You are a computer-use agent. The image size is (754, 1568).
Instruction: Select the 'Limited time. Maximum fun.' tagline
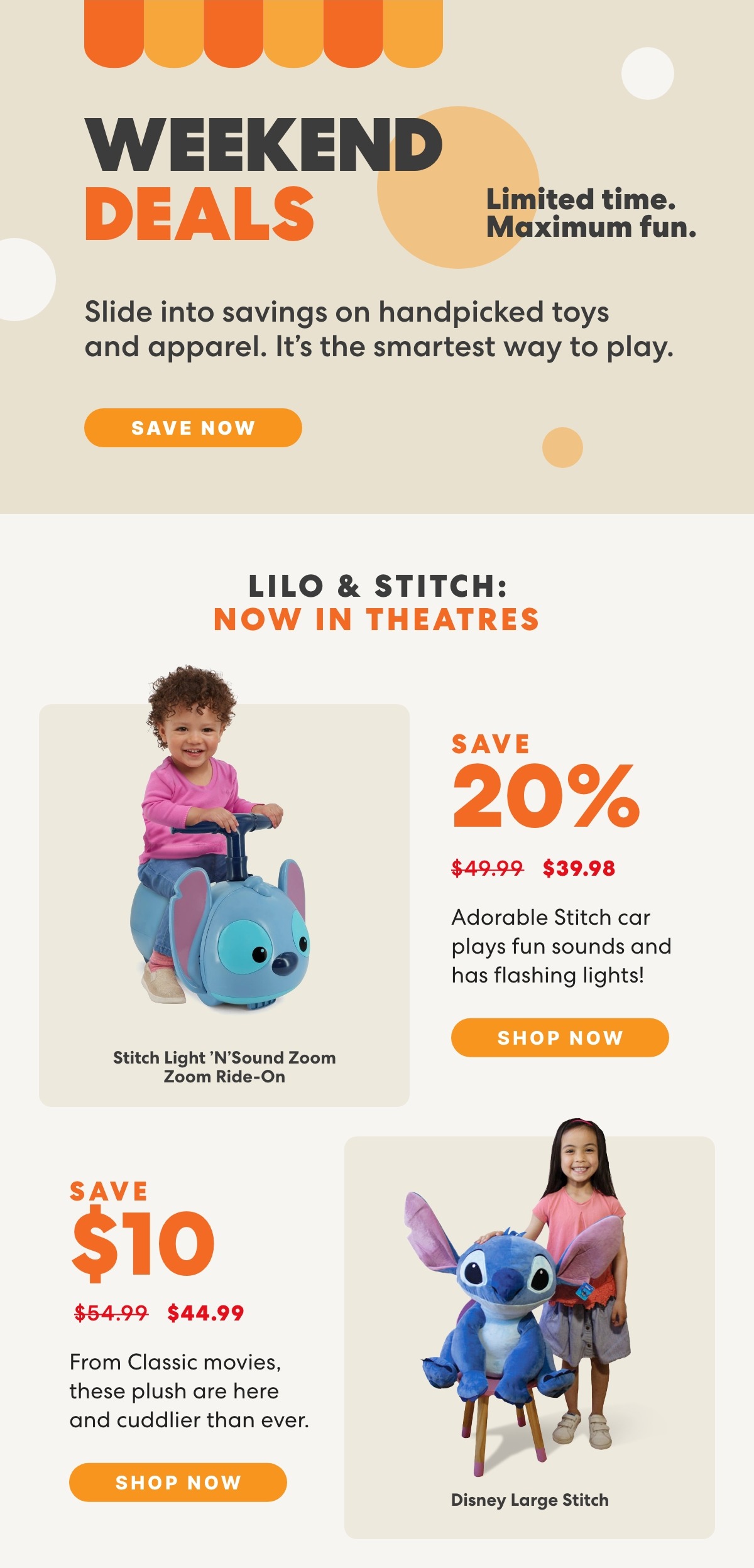point(591,214)
